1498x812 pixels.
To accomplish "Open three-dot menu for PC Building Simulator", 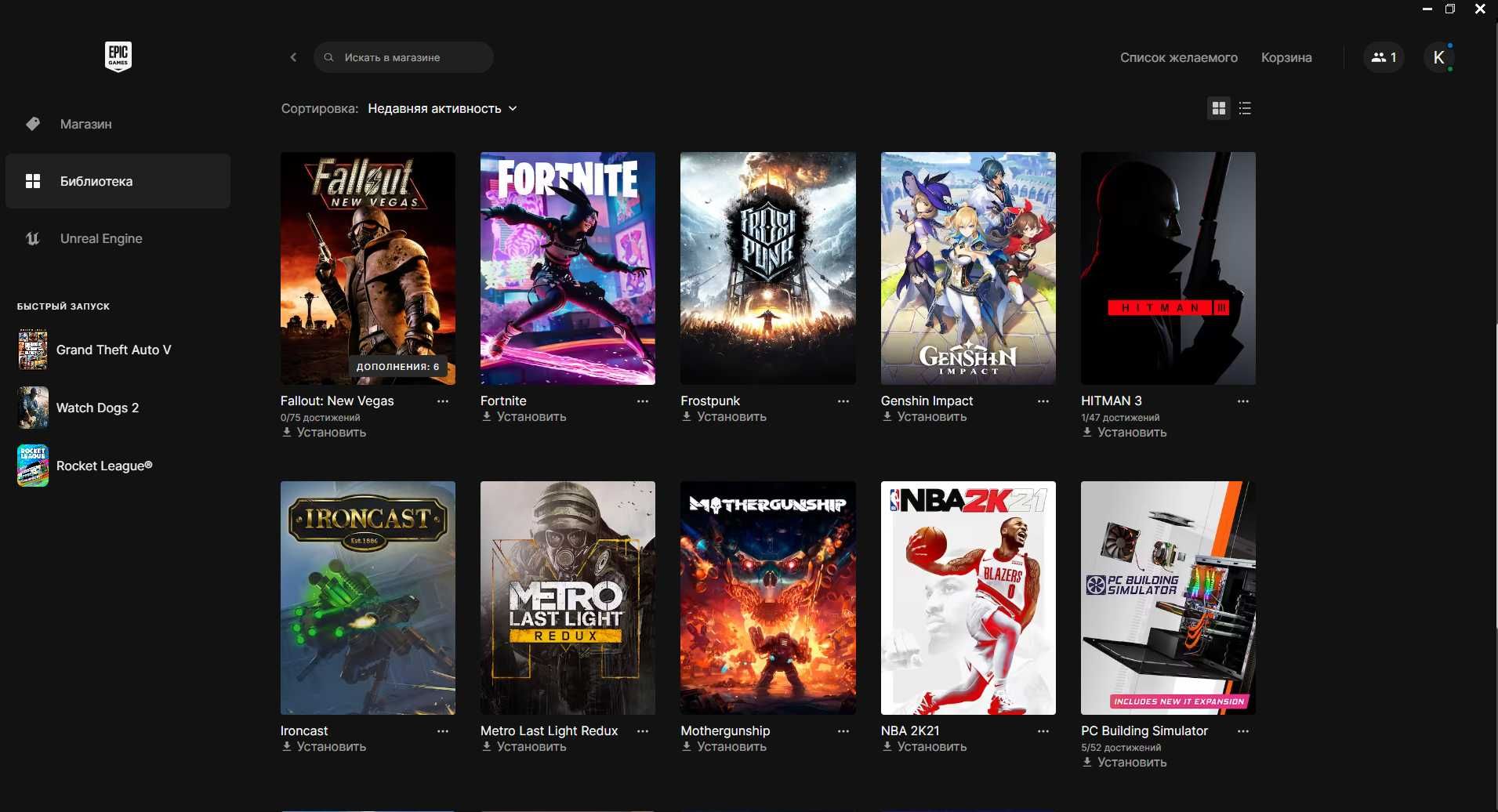I will (x=1243, y=731).
